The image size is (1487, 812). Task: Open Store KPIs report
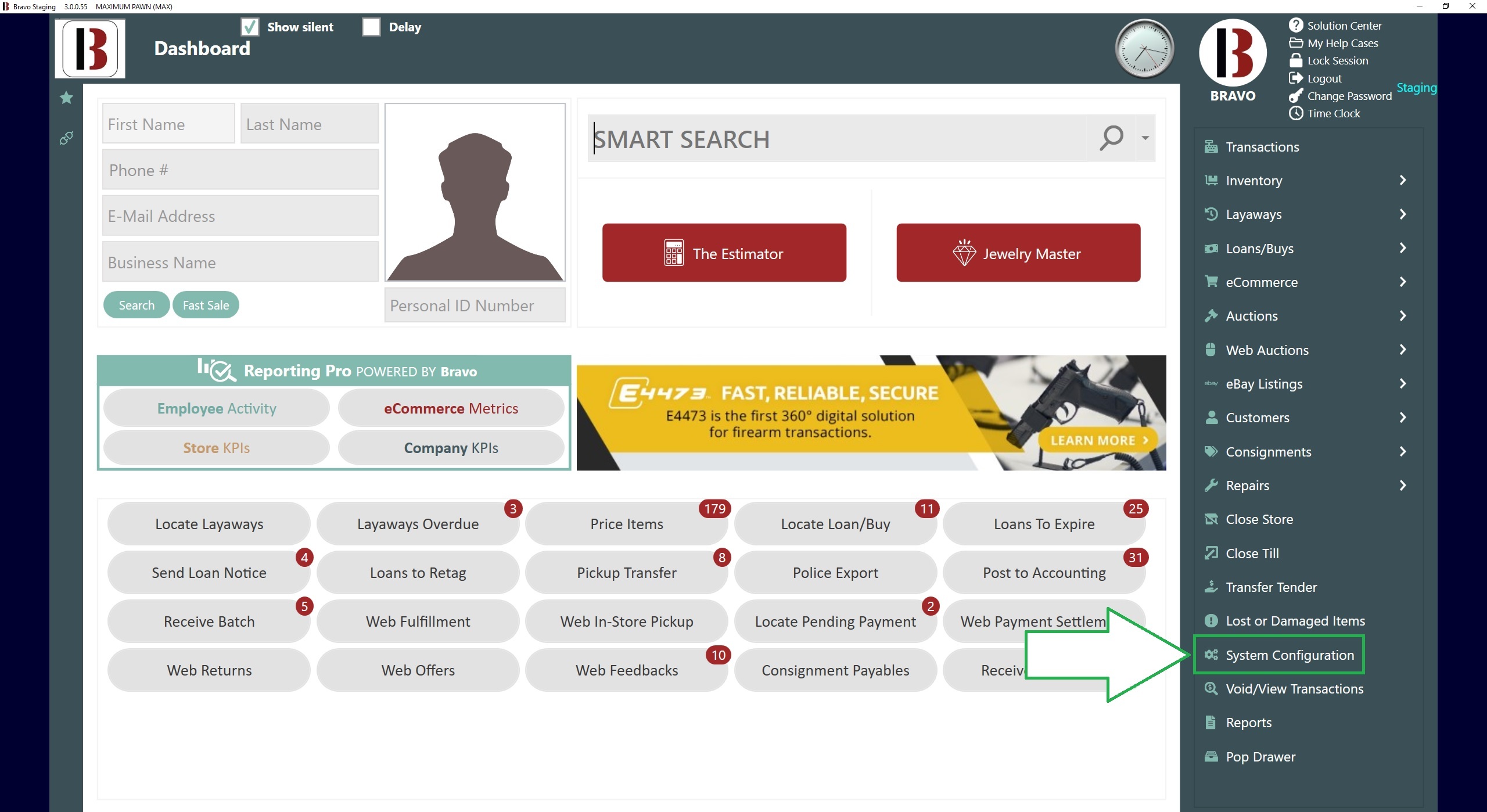click(x=217, y=447)
